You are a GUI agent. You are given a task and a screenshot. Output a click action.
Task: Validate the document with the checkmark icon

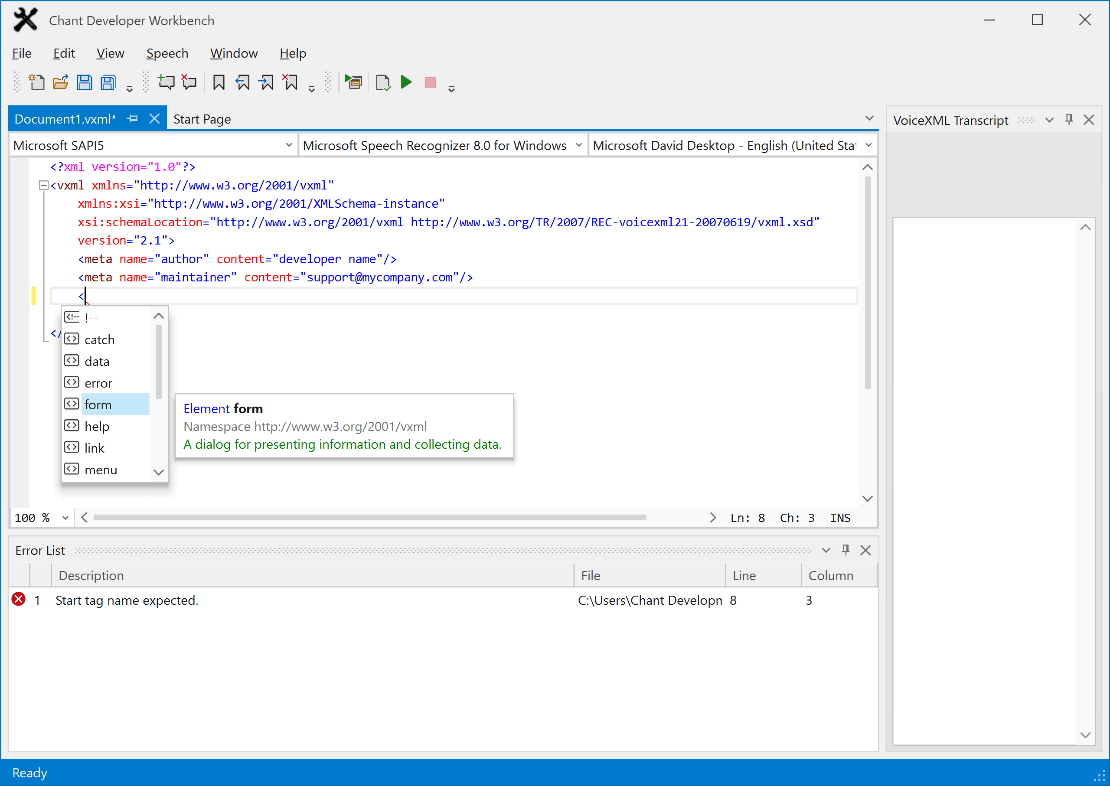[383, 82]
